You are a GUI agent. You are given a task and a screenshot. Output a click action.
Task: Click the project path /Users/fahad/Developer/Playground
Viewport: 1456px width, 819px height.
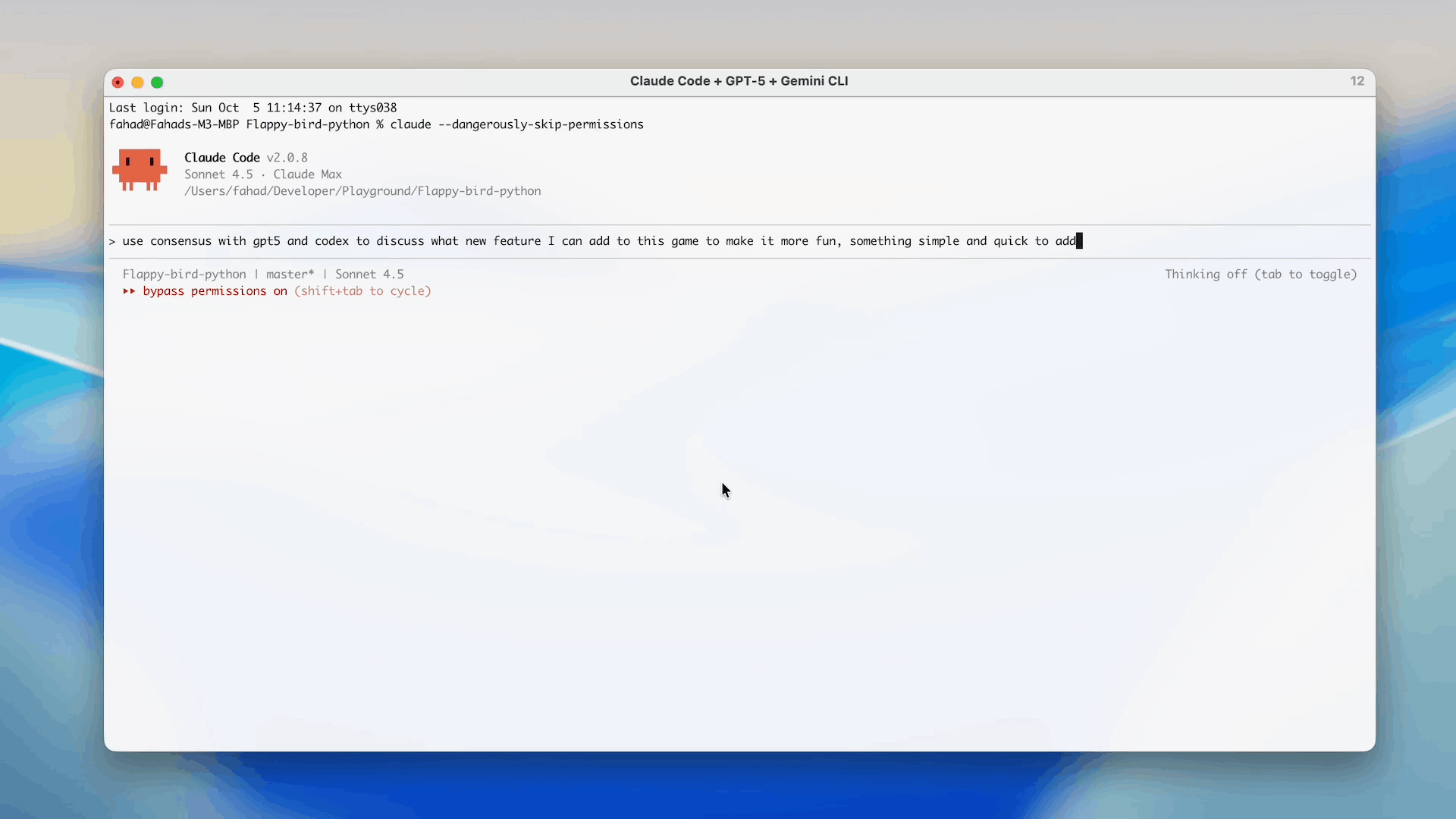click(362, 191)
